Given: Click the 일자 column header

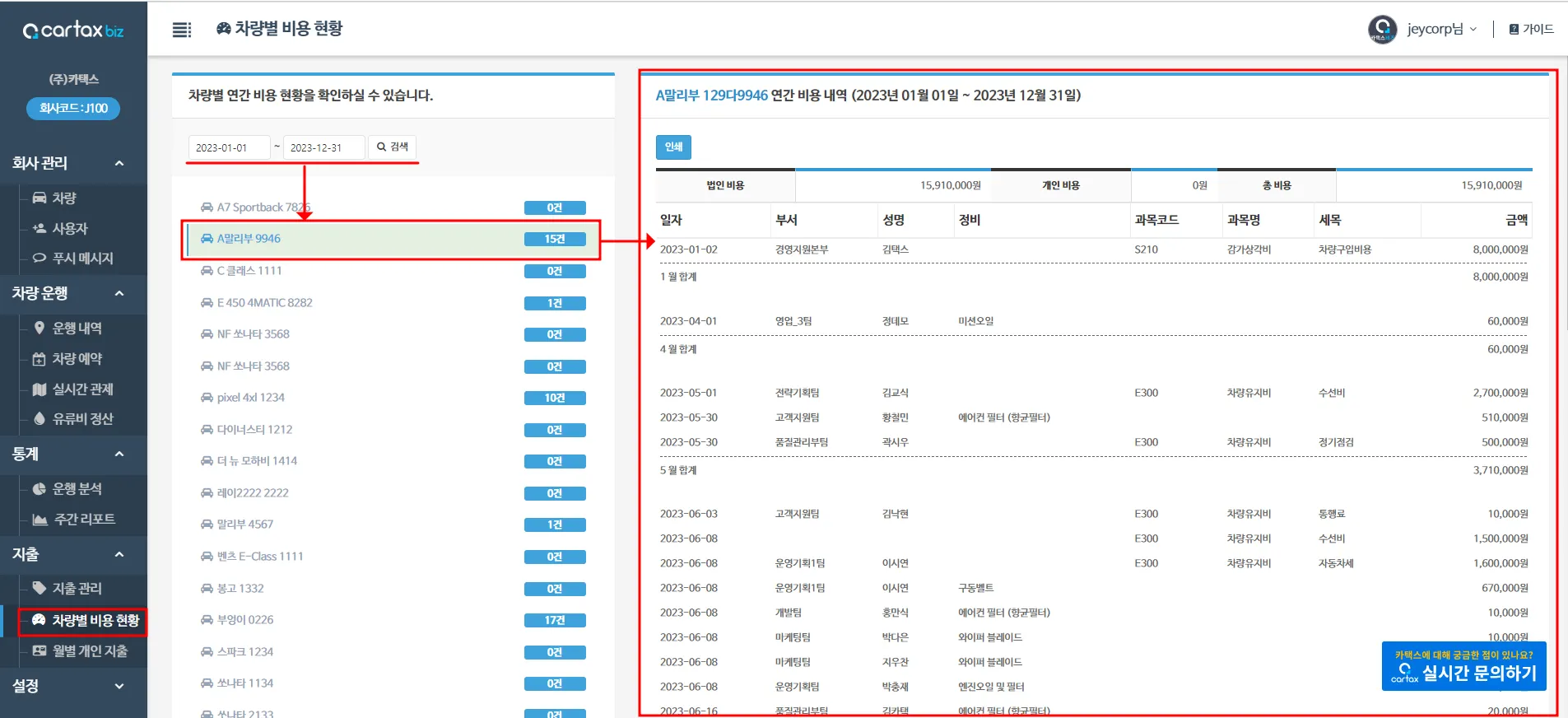Looking at the screenshot, I should (671, 220).
